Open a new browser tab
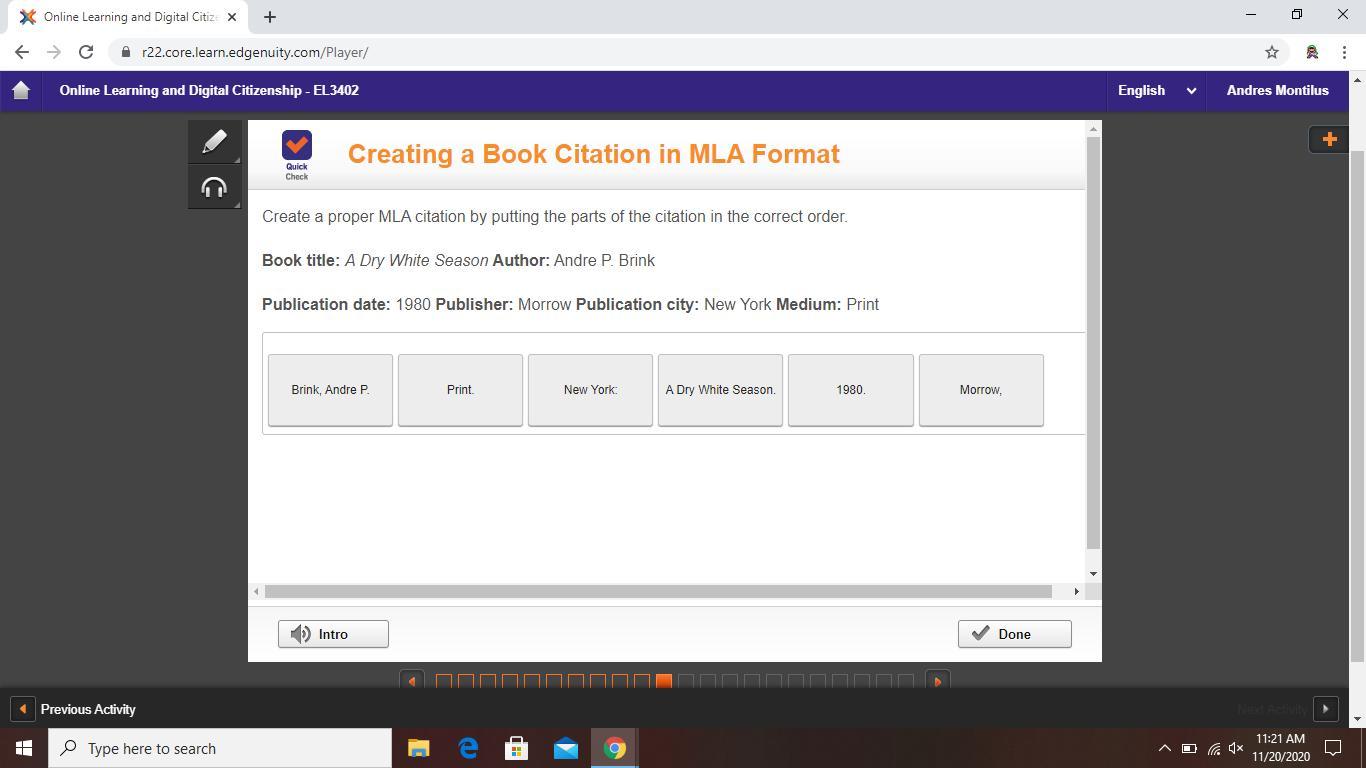Image resolution: width=1366 pixels, height=768 pixels. 270,17
